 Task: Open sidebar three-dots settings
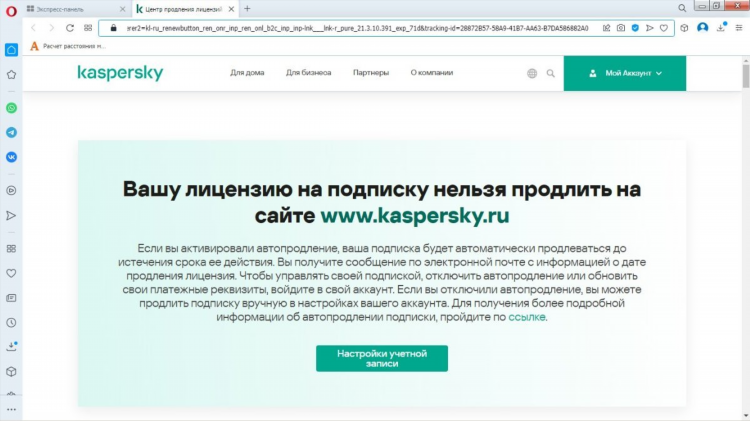click(x=11, y=410)
